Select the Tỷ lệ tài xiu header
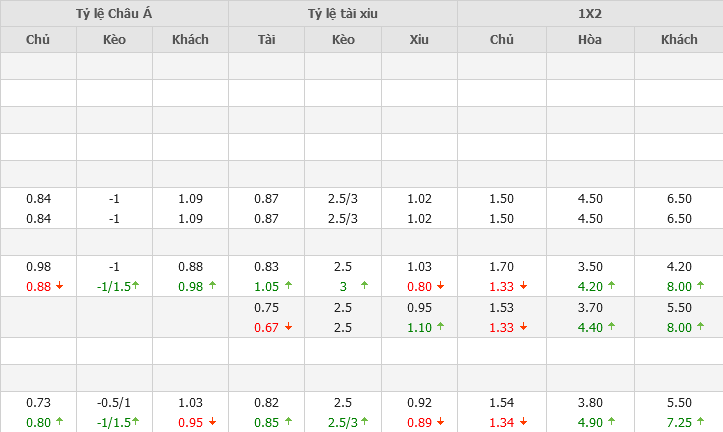This screenshot has width=723, height=432. (343, 13)
